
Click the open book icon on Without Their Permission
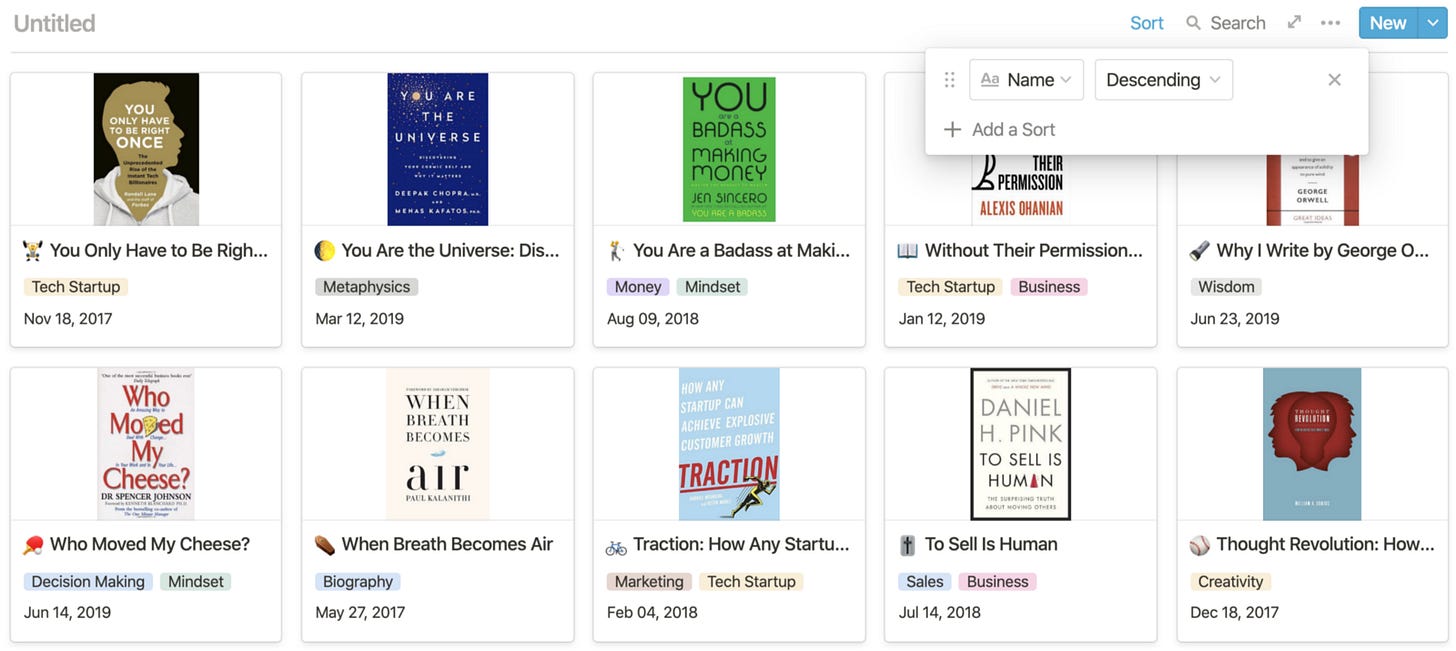[907, 251]
